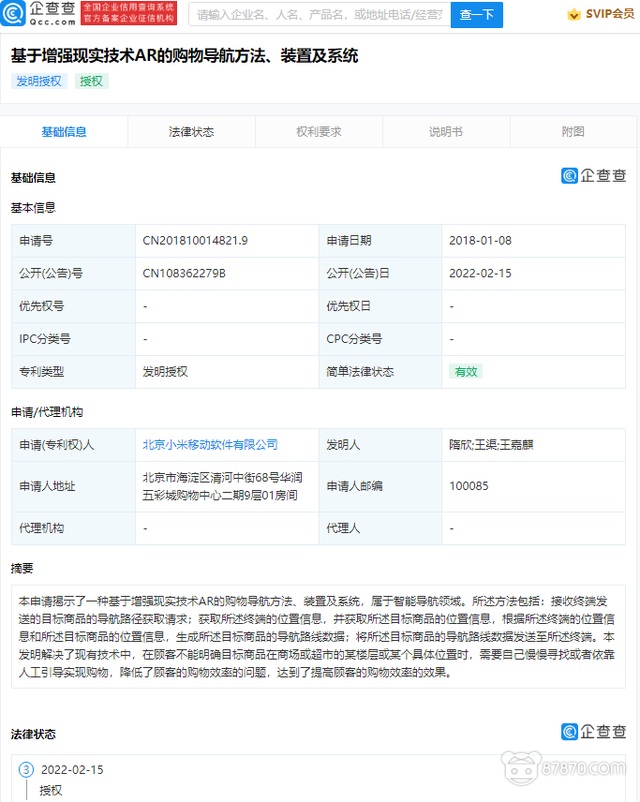The height and width of the screenshot is (802, 640).
Task: Switch to the 法律状态 tab
Action: (x=191, y=132)
